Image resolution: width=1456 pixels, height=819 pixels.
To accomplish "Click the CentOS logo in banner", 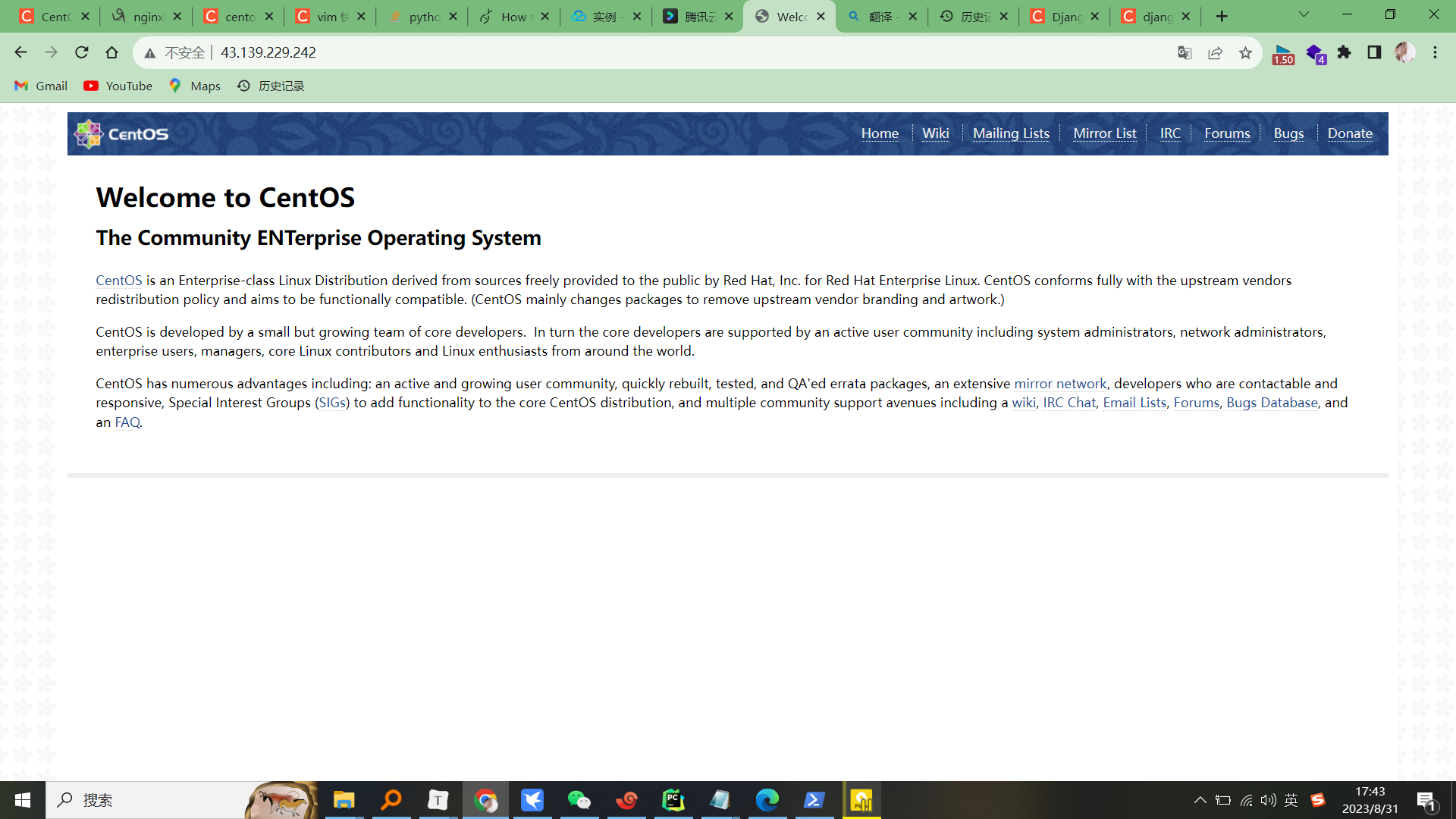I will pos(121,134).
